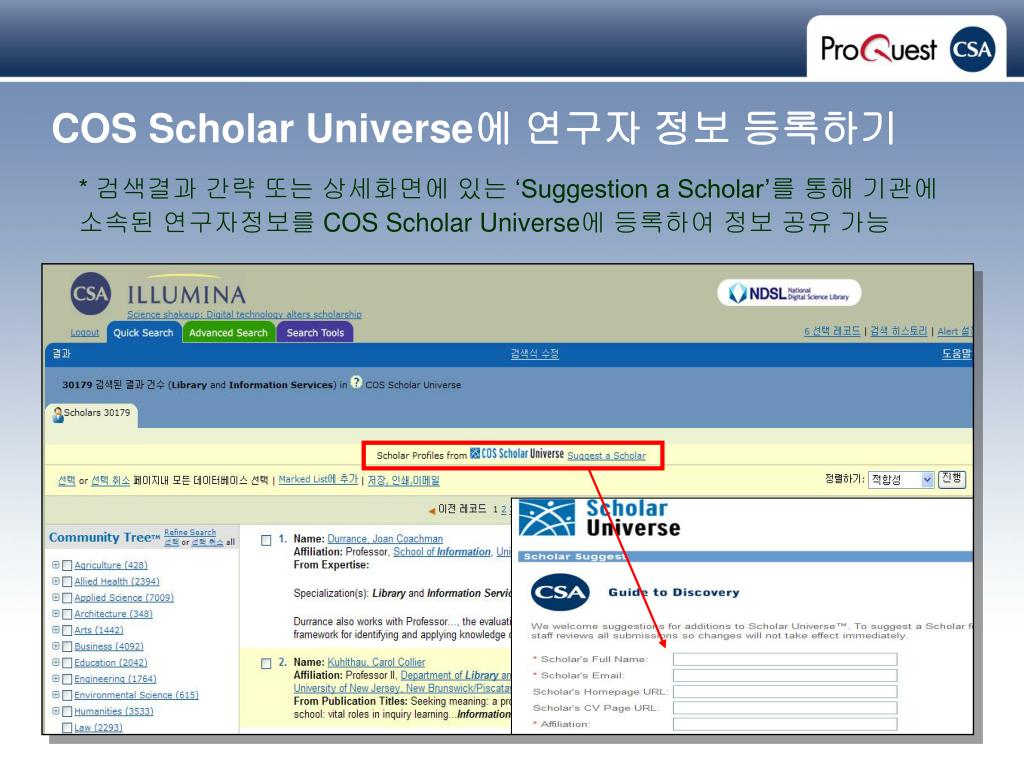The image size is (1024, 768).
Task: Click the Affiliation input field
Action: tap(785, 724)
